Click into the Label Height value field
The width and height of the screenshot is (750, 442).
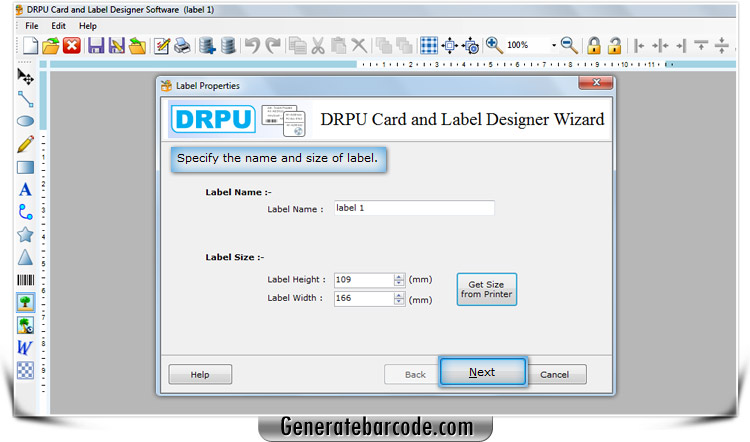pyautogui.click(x=364, y=280)
